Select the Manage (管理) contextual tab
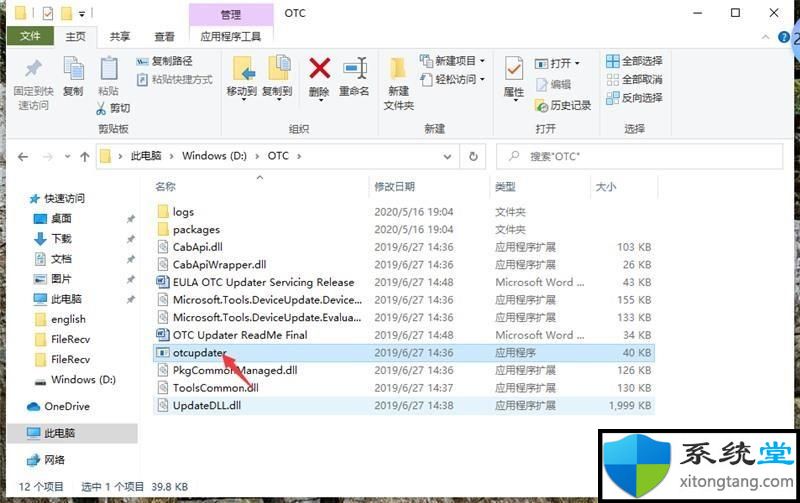Viewport: 800px width, 503px height. (231, 14)
